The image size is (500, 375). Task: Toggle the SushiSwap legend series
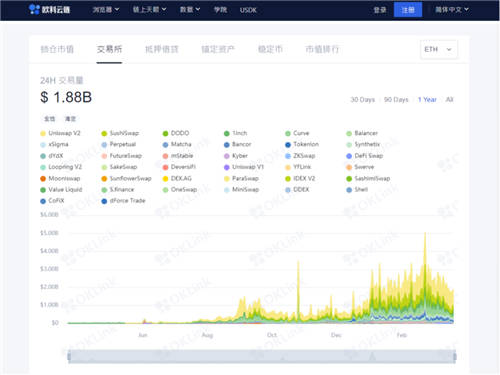coord(120,133)
